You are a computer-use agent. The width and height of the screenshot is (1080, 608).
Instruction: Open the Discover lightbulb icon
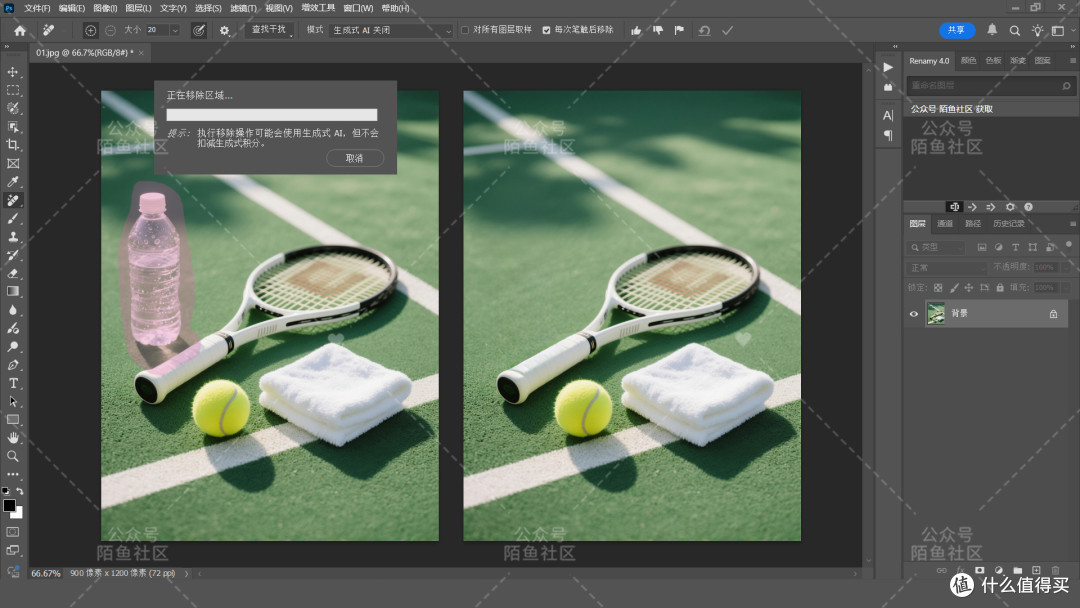click(x=1037, y=30)
